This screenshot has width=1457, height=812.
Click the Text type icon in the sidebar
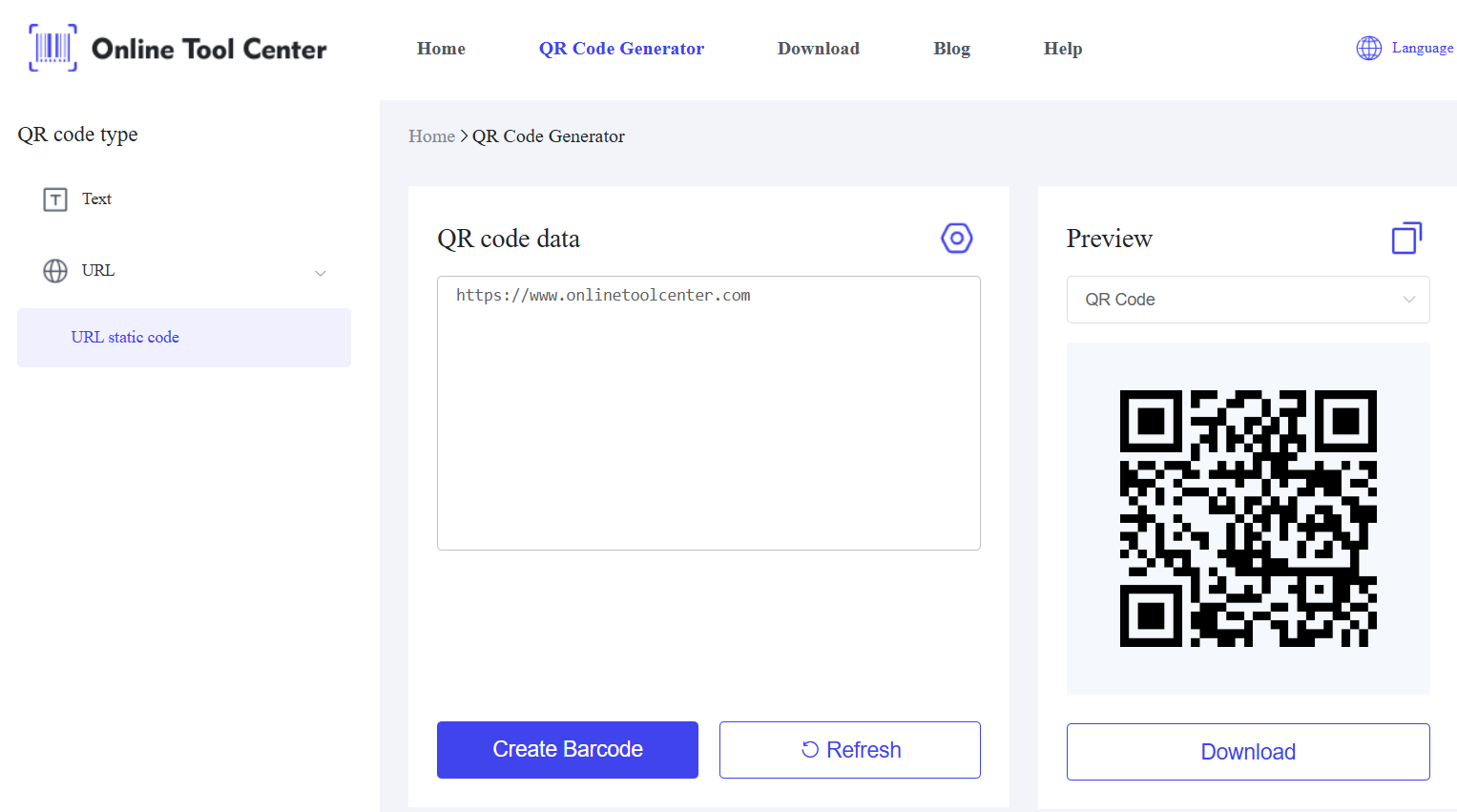(55, 199)
